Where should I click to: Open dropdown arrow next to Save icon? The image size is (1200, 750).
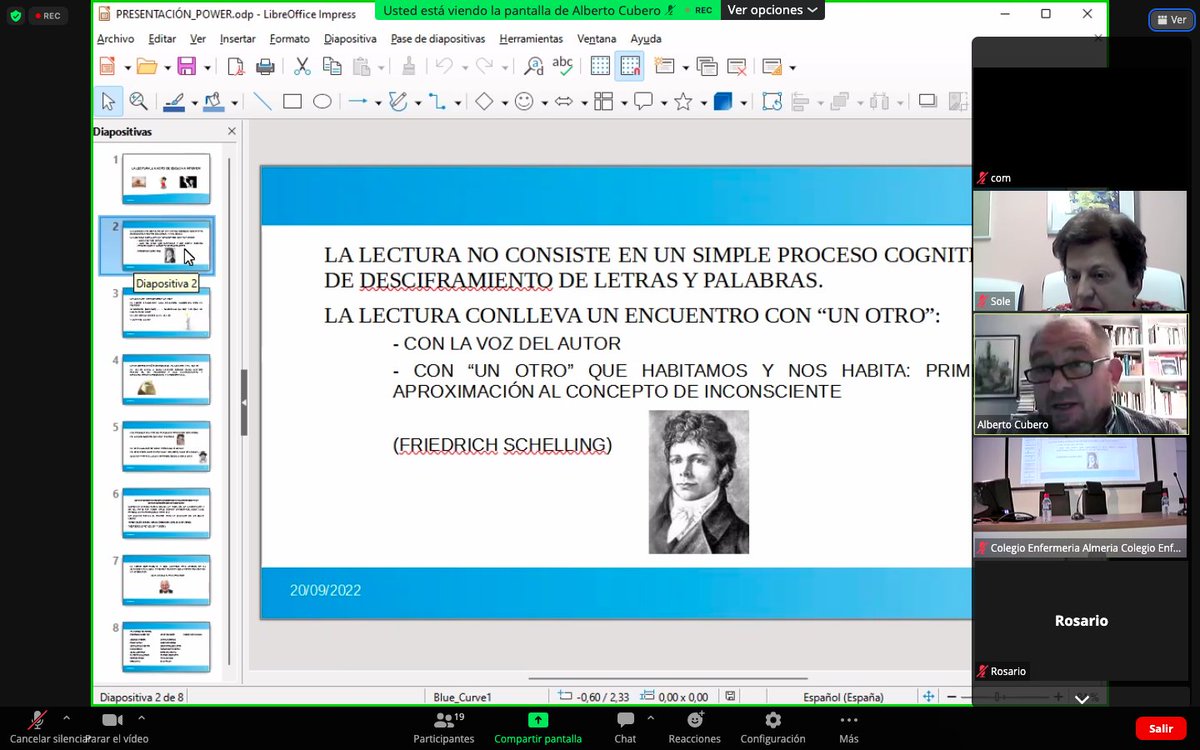point(207,68)
